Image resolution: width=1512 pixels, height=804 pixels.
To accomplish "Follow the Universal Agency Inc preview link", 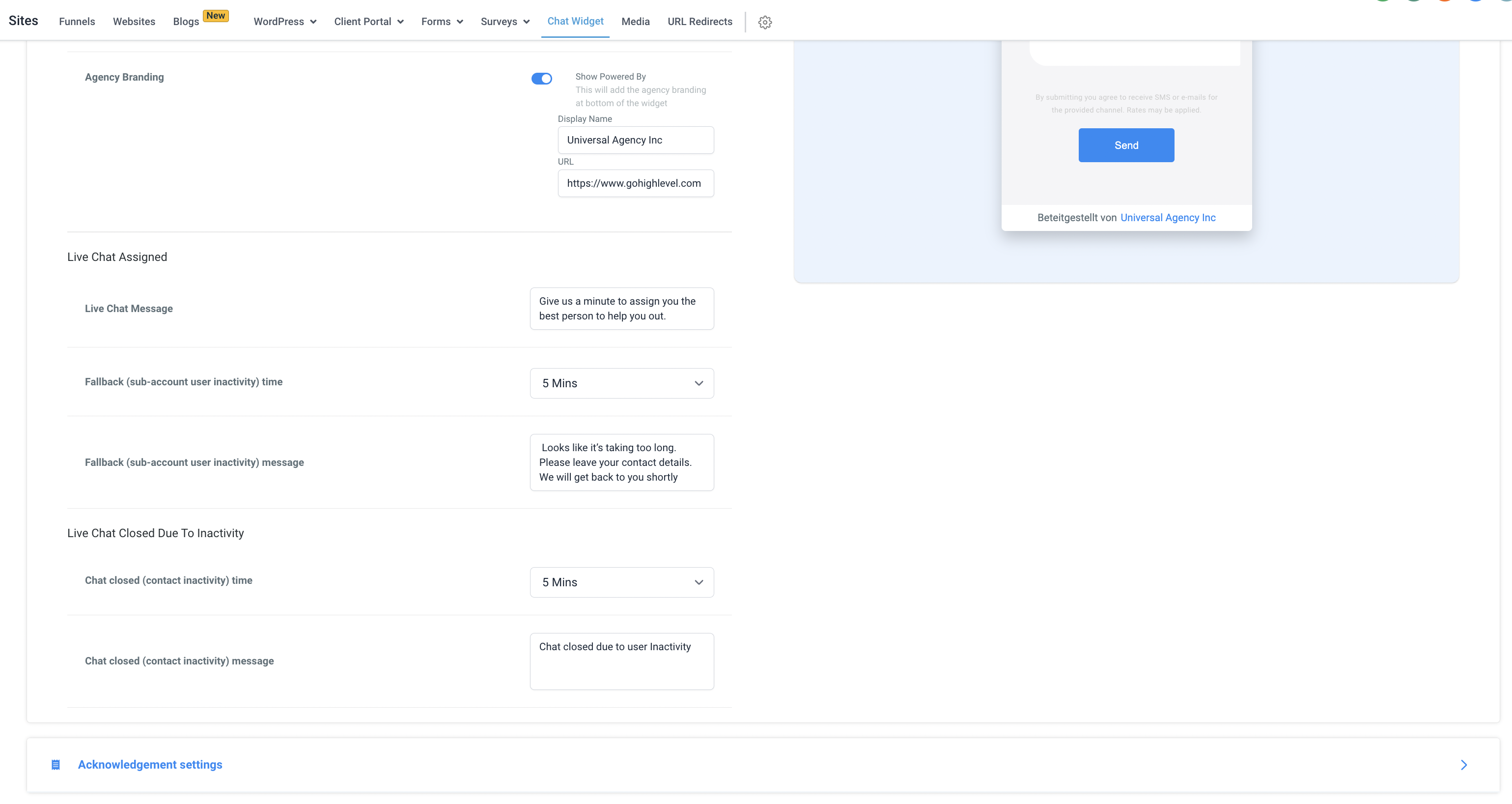I will 1168,217.
